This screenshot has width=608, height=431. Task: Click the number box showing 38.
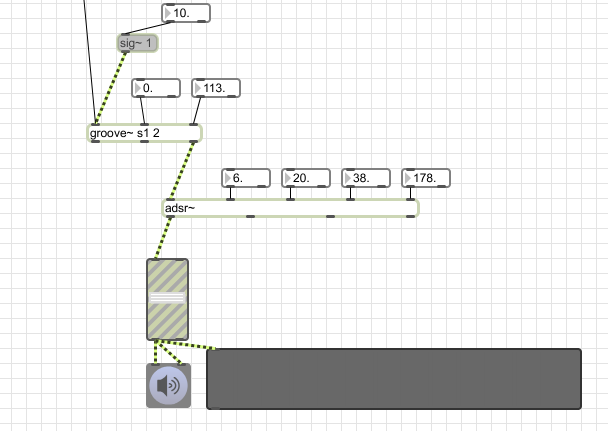[366, 178]
